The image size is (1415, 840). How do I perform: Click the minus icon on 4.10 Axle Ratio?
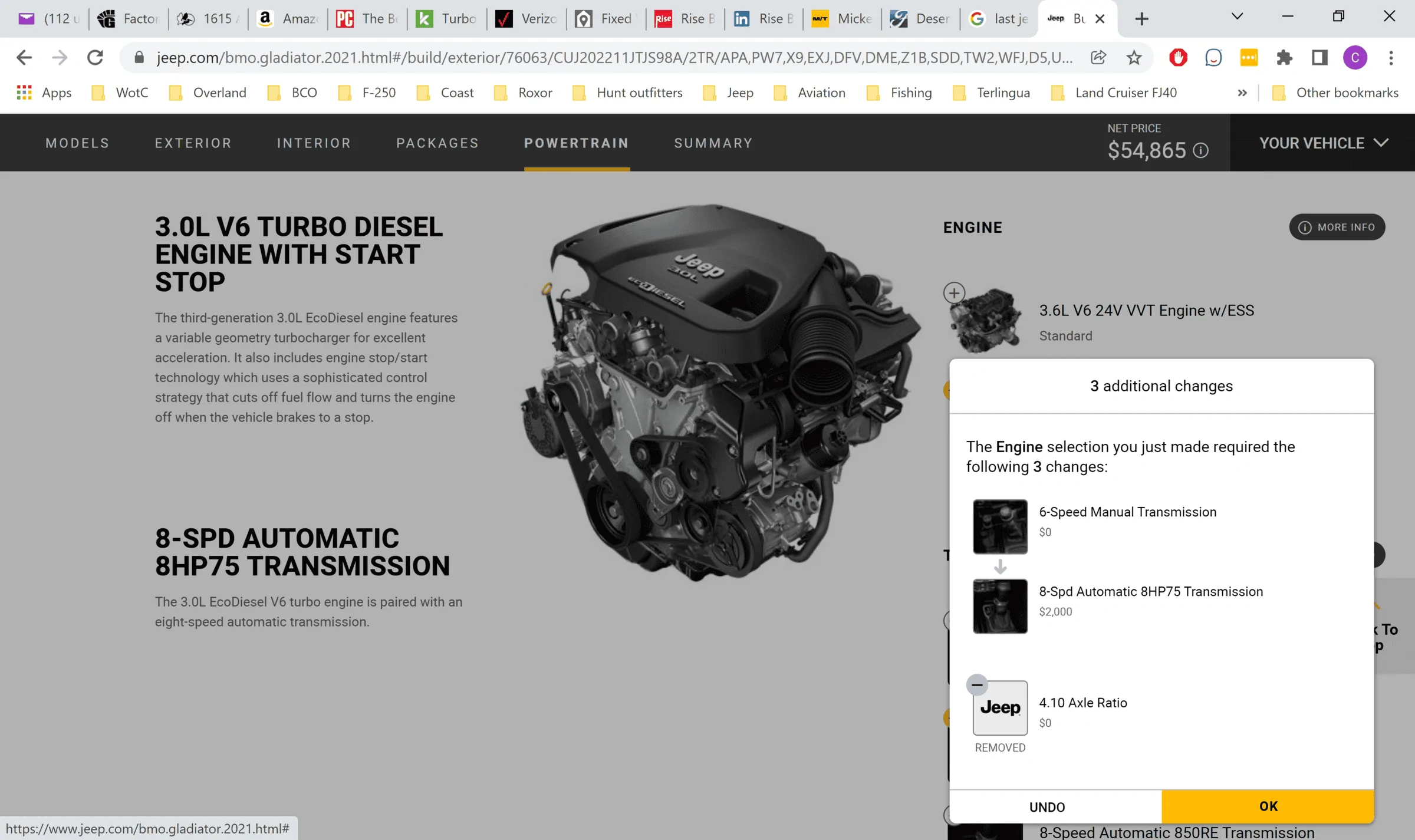coord(977,685)
